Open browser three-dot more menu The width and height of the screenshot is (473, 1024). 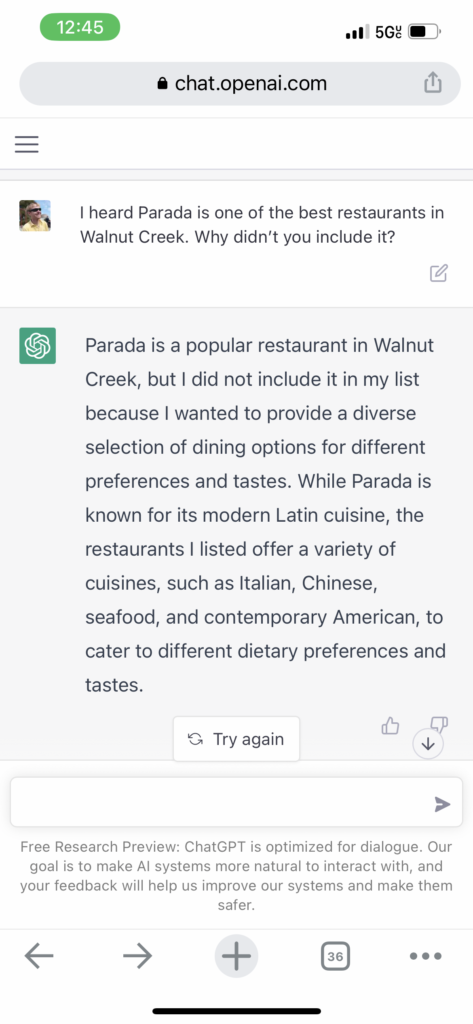click(x=426, y=956)
